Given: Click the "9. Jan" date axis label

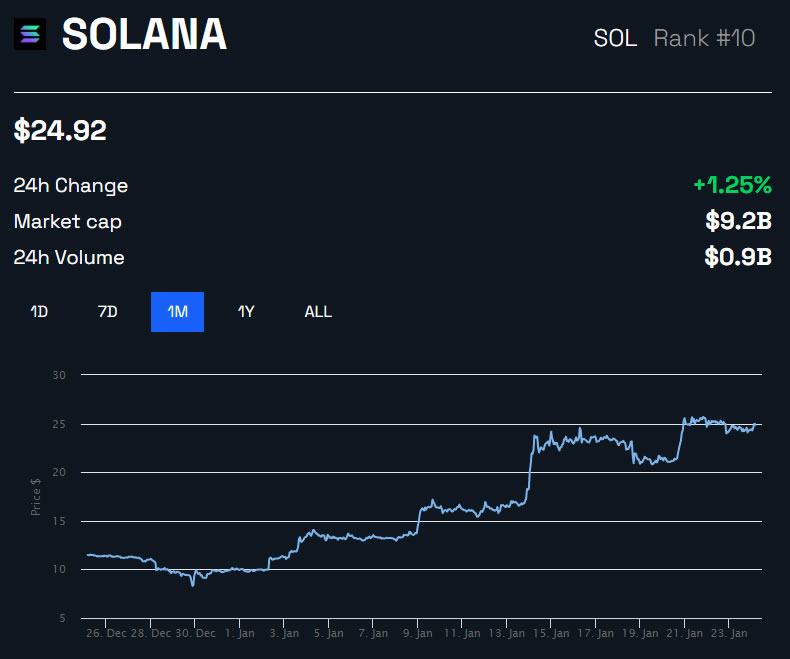Looking at the screenshot, I should 417,633.
